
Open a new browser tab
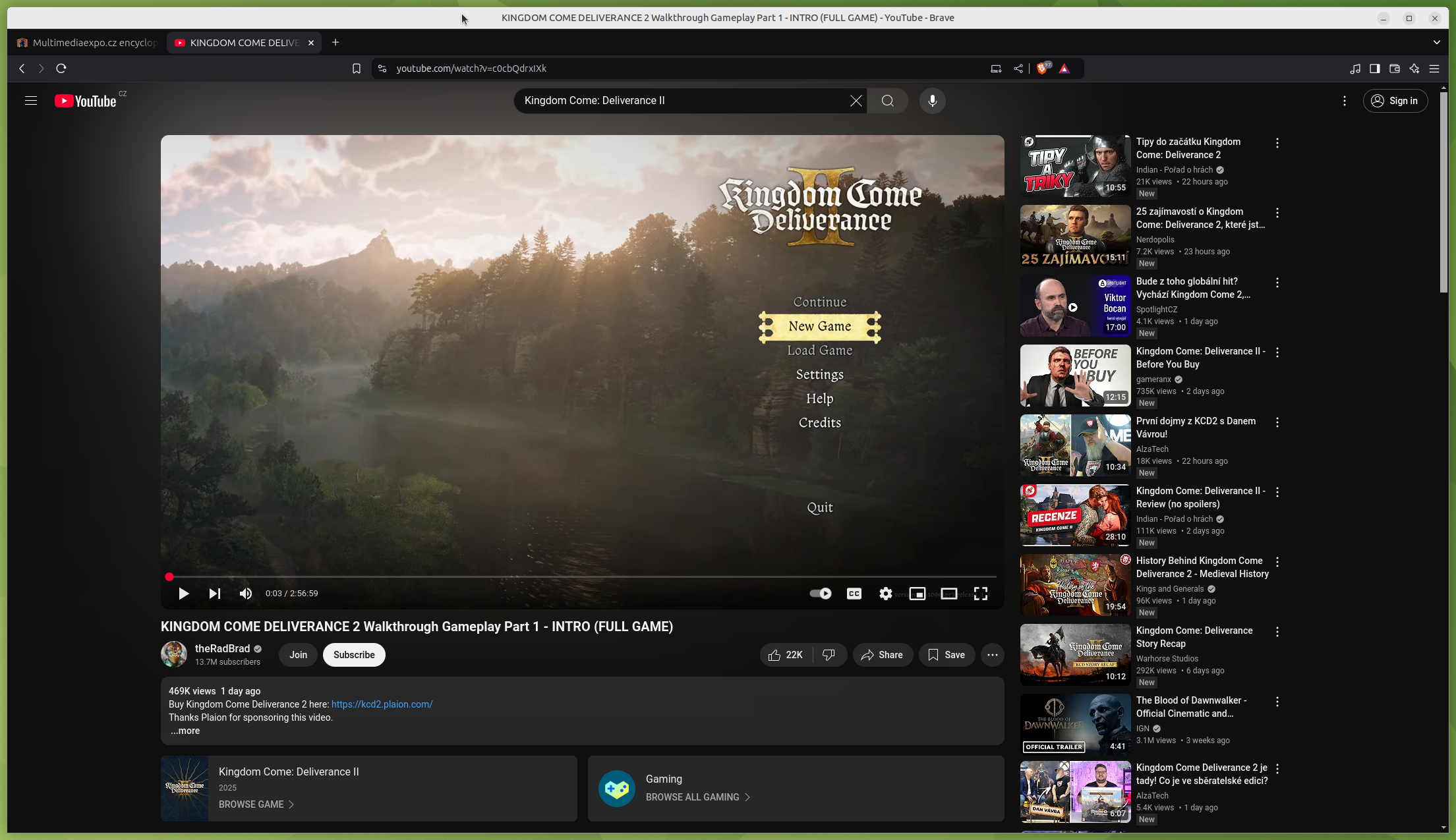(x=335, y=43)
